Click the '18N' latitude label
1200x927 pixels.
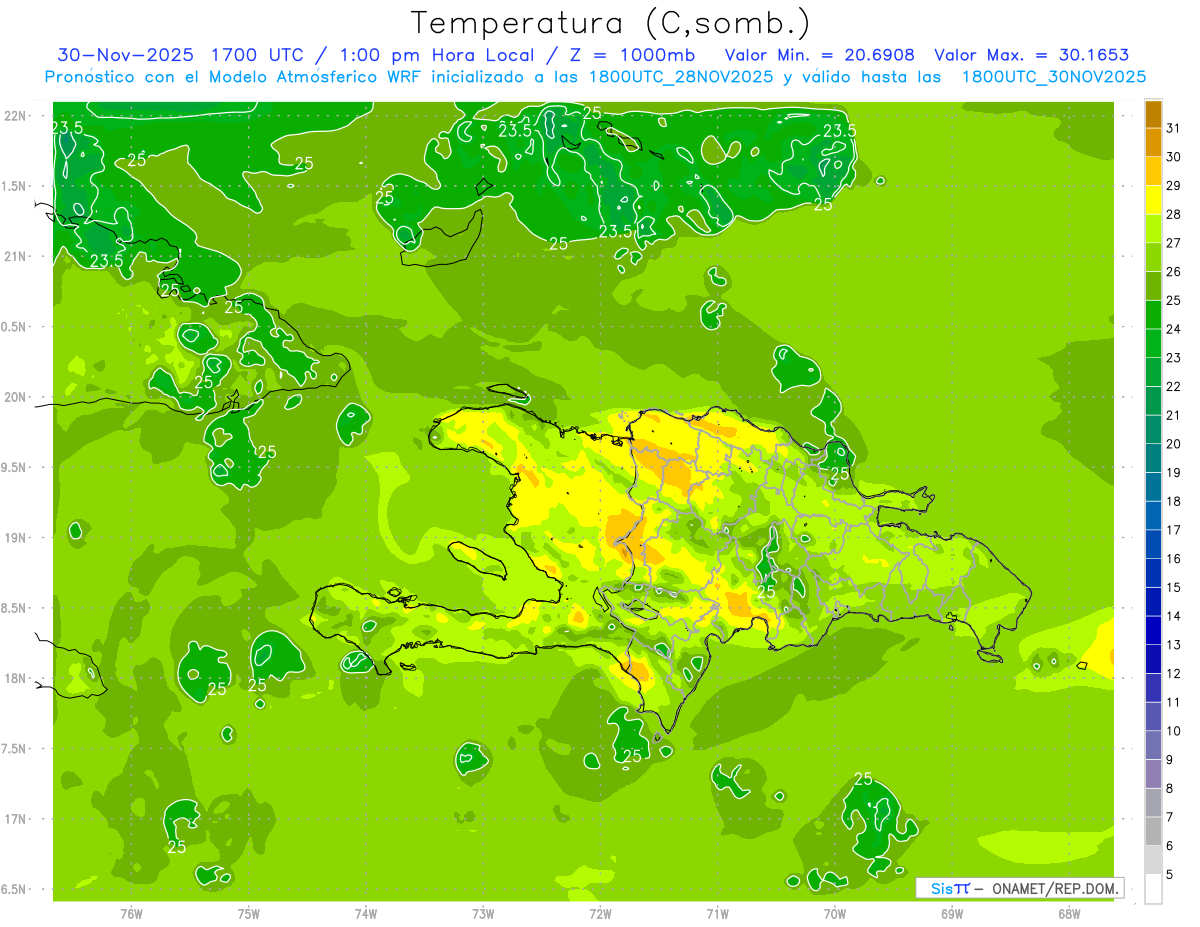click(x=16, y=678)
